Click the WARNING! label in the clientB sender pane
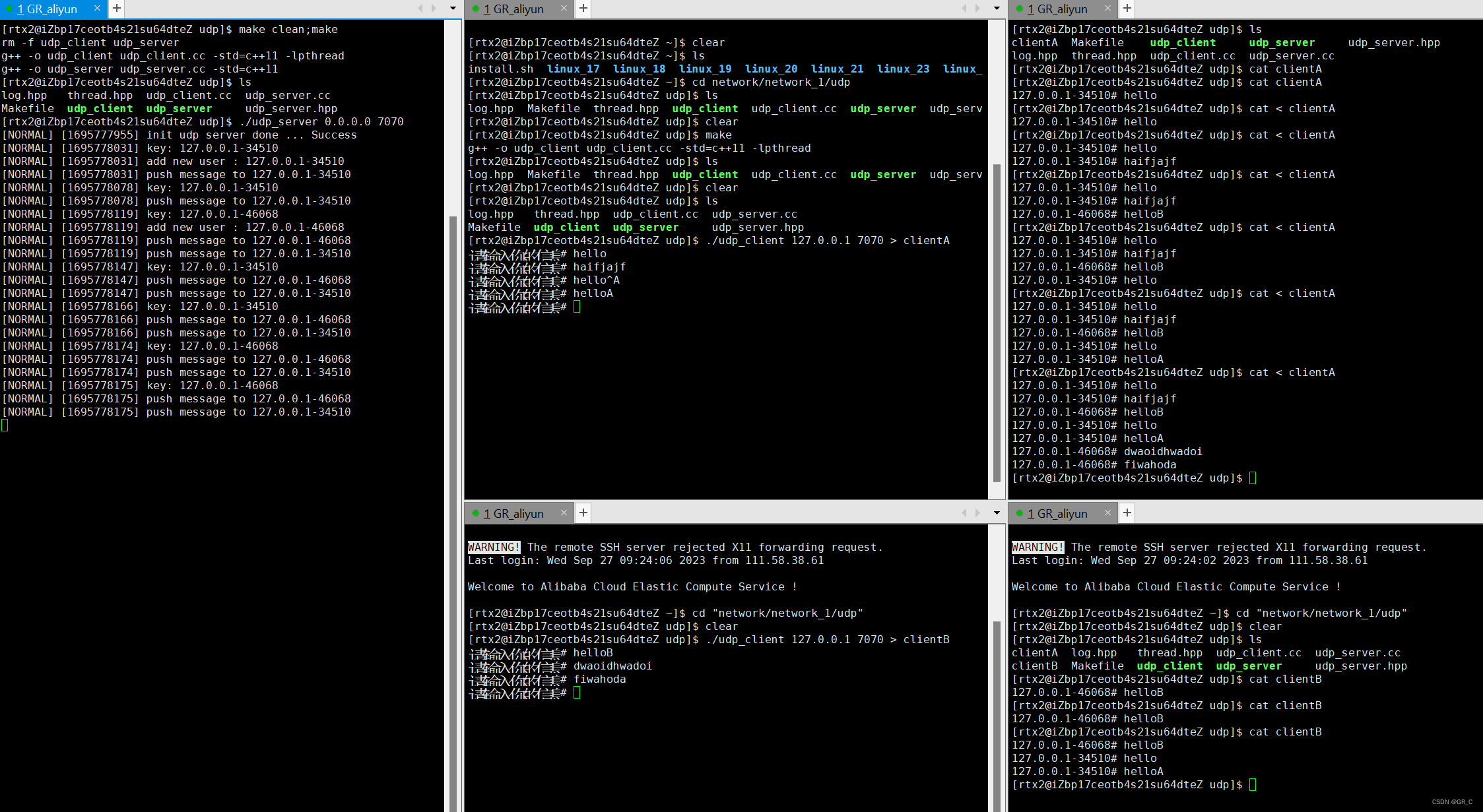Screen dimensions: 1483x812 494,547
